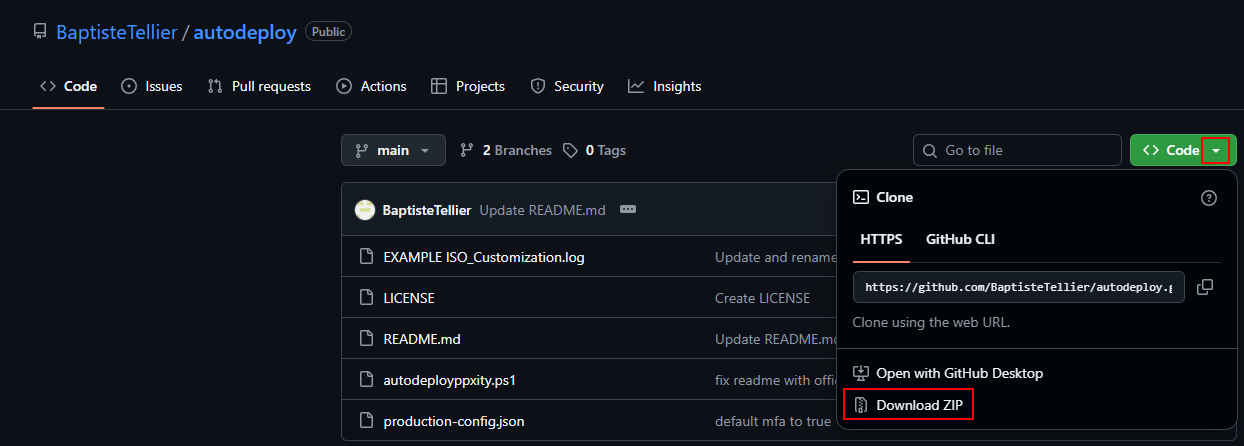Open the fix readme commit message
Image resolution: width=1244 pixels, height=446 pixels.
point(775,380)
